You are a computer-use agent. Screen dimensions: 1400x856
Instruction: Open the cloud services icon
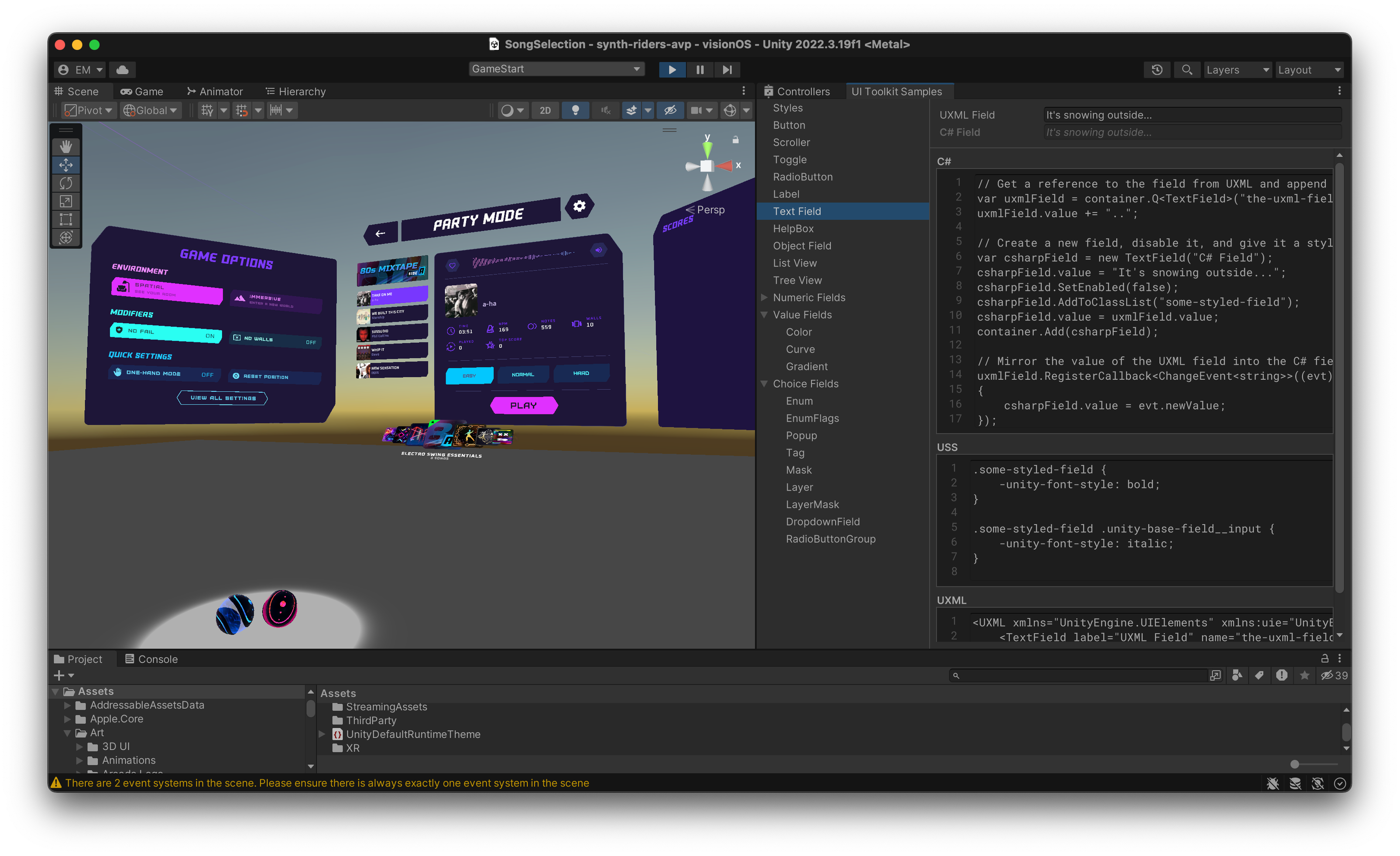[122, 69]
